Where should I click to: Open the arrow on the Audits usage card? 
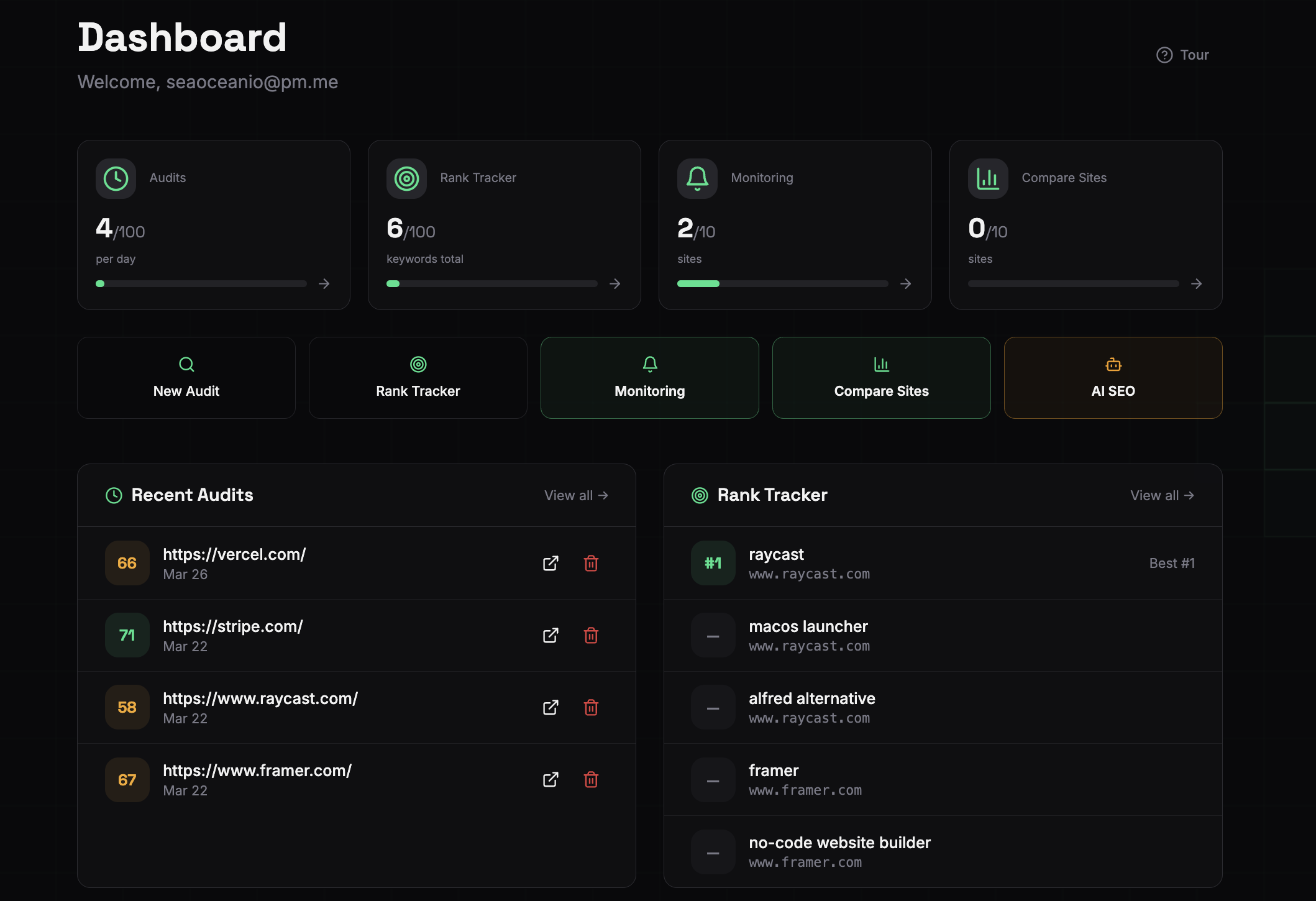[x=324, y=283]
